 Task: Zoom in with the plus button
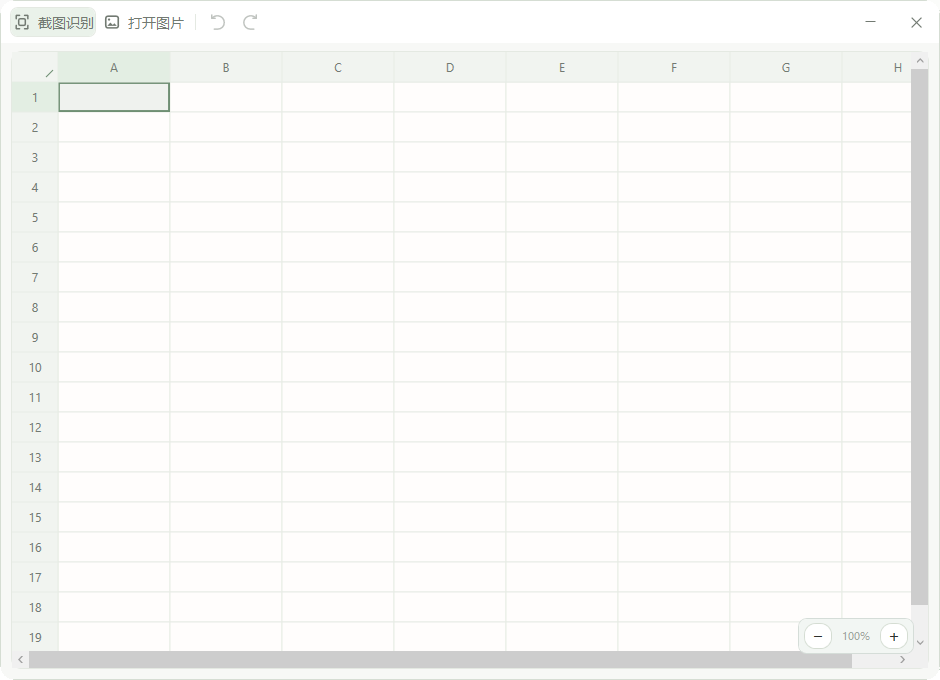[894, 636]
